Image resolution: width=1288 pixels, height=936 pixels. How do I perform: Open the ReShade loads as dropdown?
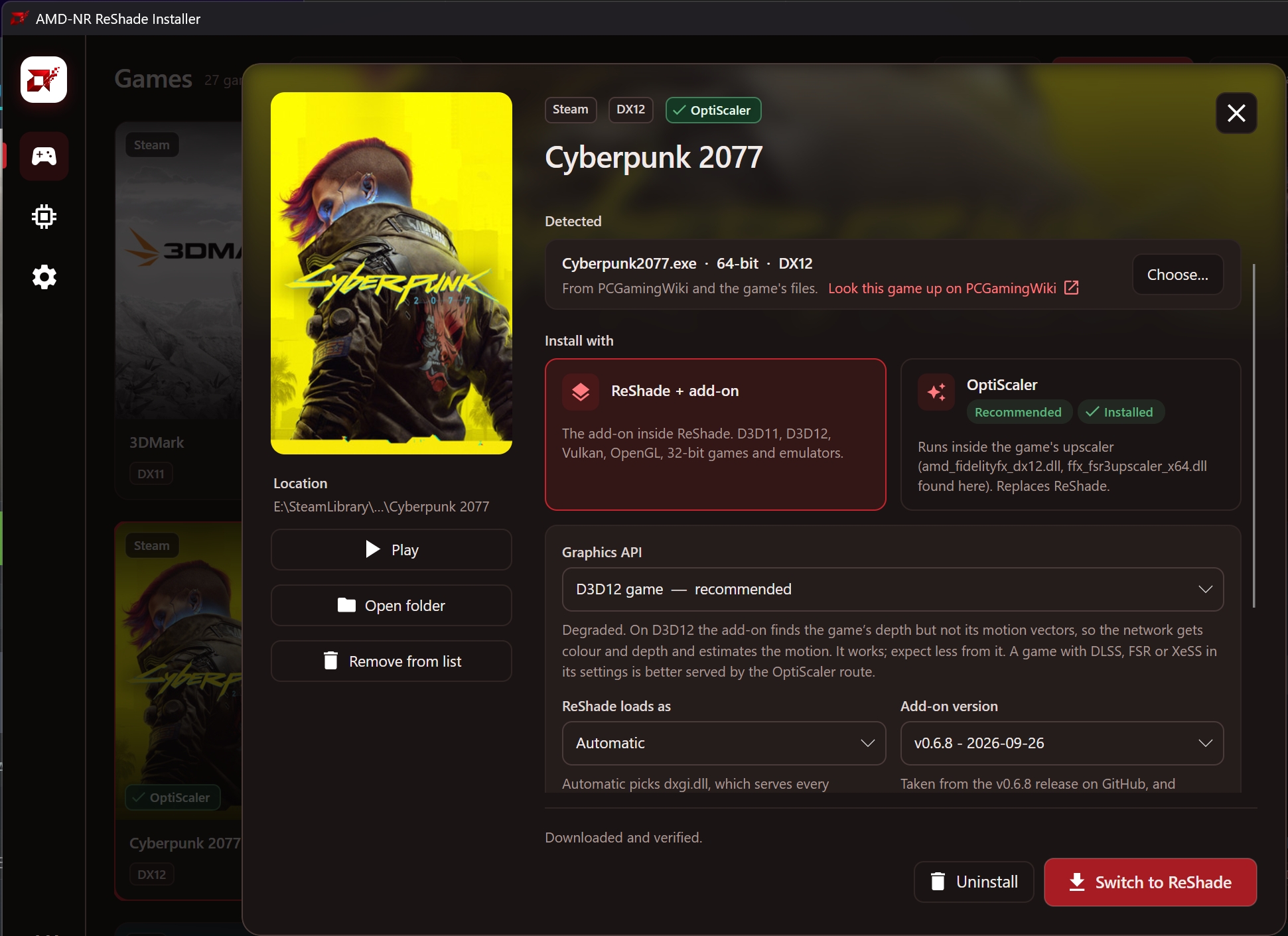click(x=724, y=743)
